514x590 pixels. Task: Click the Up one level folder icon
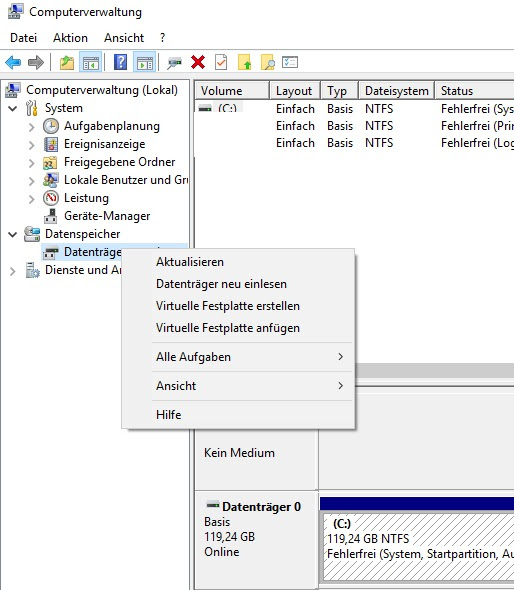67,62
